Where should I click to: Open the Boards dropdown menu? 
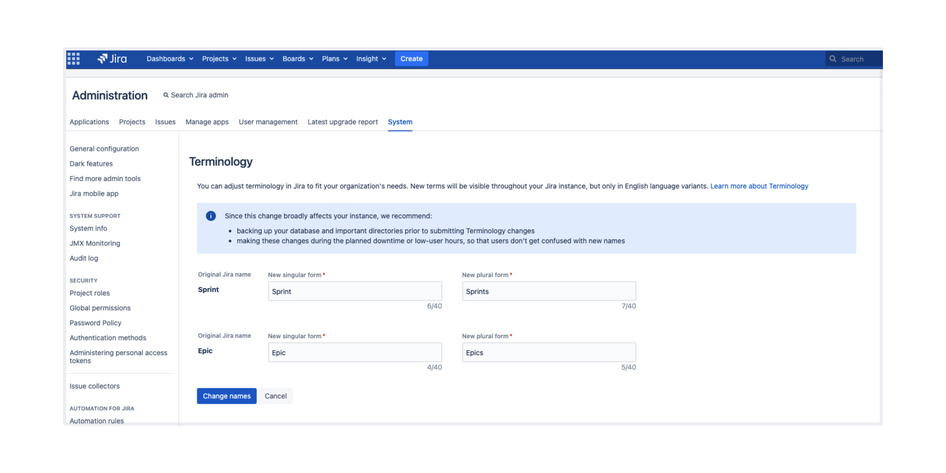(x=298, y=59)
